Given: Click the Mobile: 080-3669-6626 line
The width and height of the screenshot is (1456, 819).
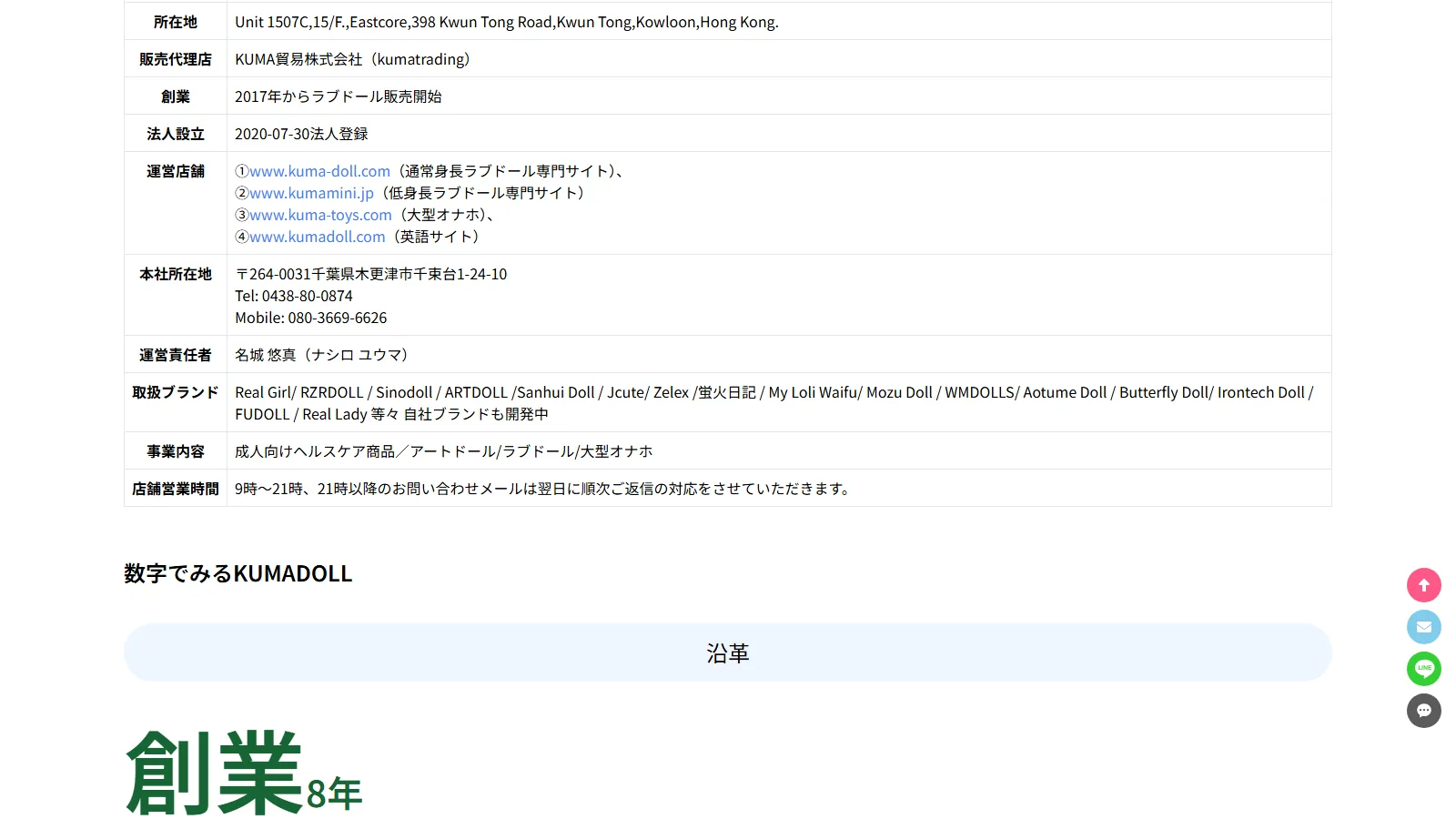Looking at the screenshot, I should coord(311,318).
